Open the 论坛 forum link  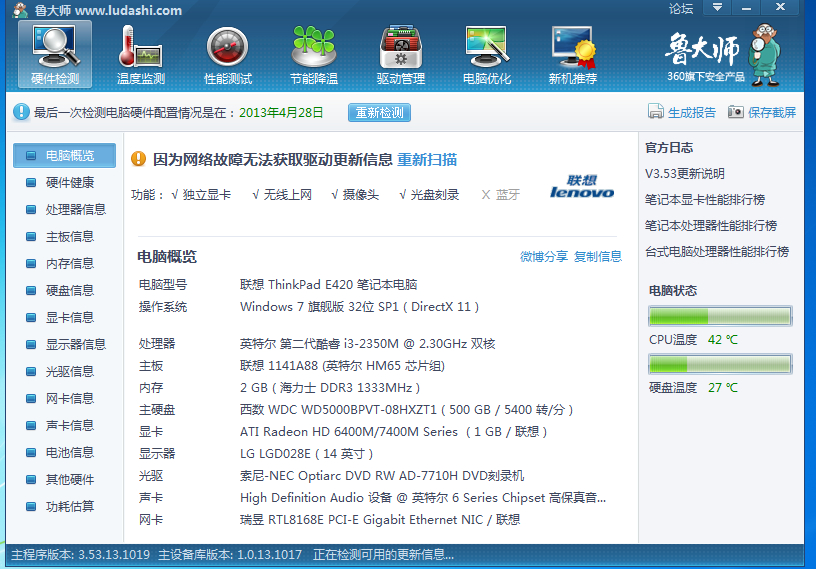click(x=681, y=9)
